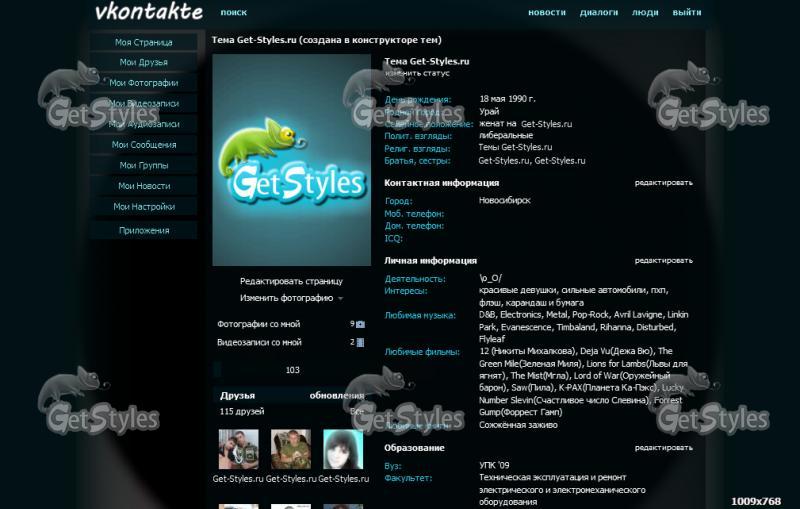Click либеральные political views link
The height and width of the screenshot is (509, 800).
[x=506, y=136]
